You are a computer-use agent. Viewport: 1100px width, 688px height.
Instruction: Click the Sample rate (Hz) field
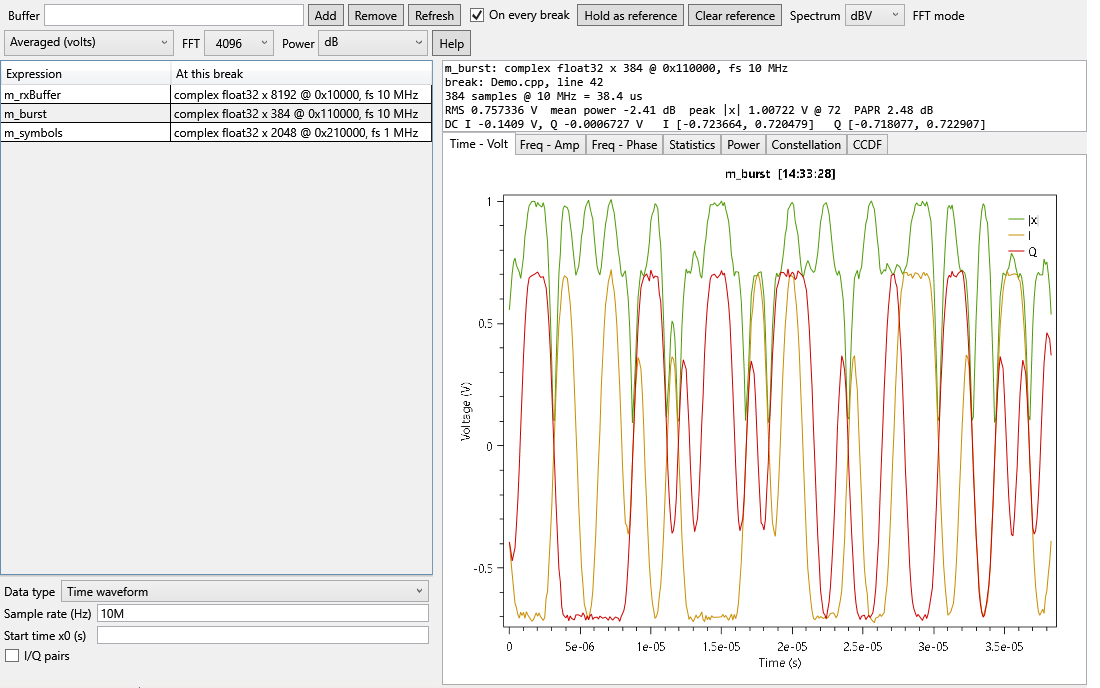(x=262, y=614)
